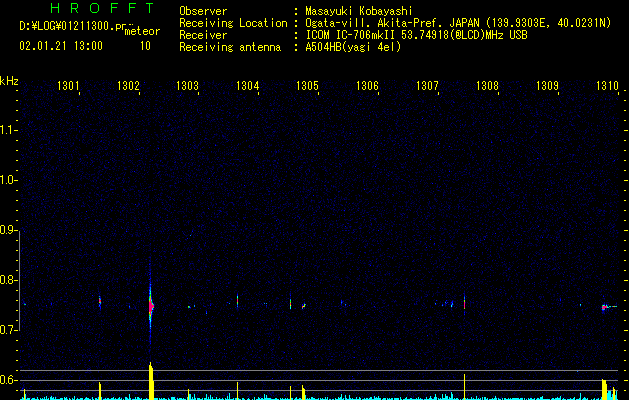
Task: Click the Observer label
Action: [x=203, y=11]
